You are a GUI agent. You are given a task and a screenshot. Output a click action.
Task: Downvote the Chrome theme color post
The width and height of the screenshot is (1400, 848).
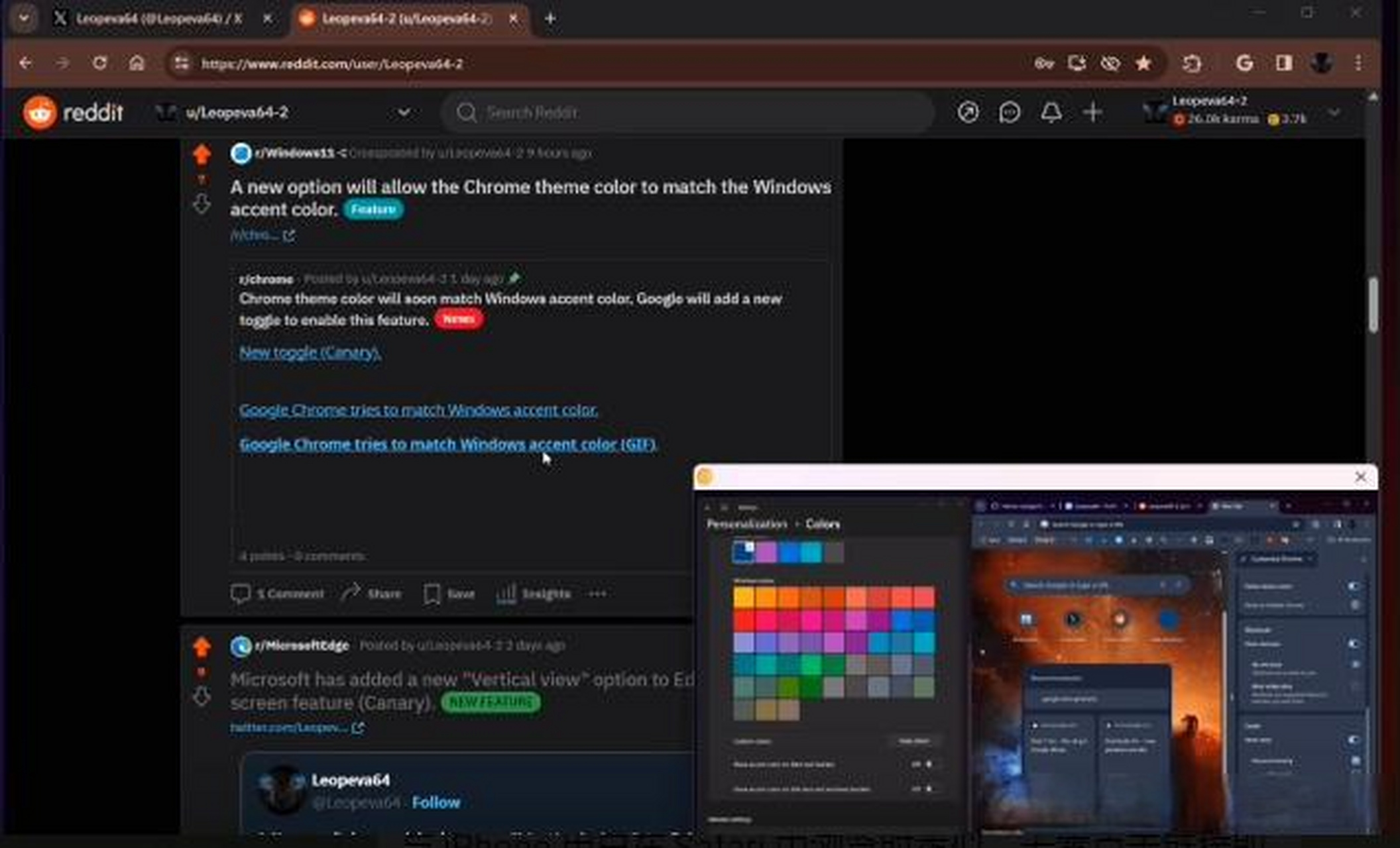pyautogui.click(x=202, y=204)
